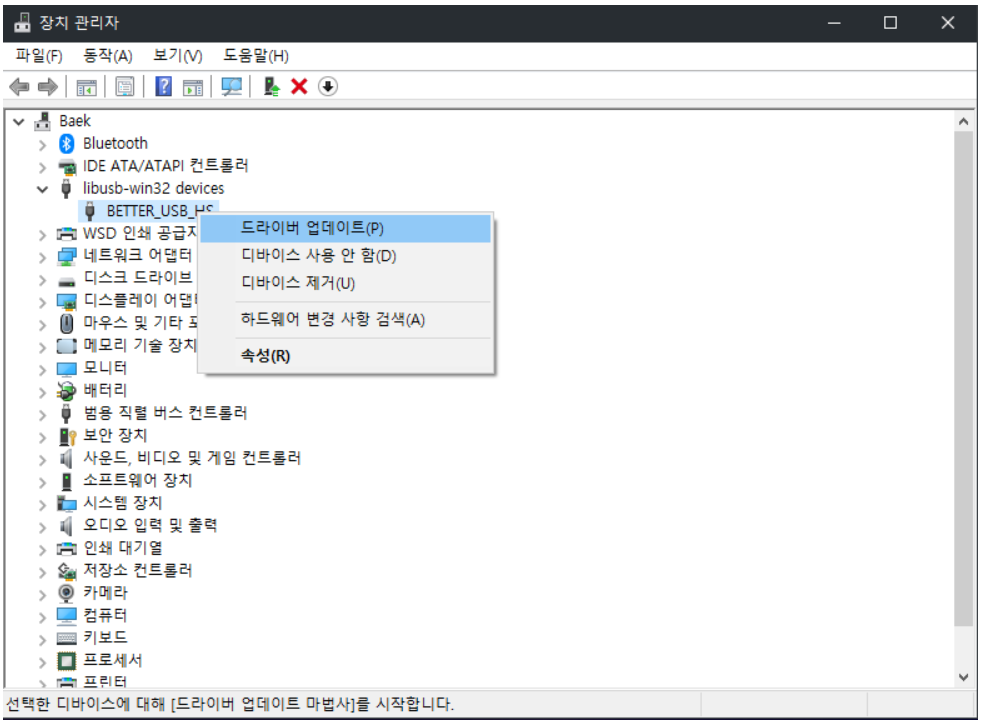Click the 배터리 battery icon
This screenshot has height=724, width=983.
[x=66, y=391]
